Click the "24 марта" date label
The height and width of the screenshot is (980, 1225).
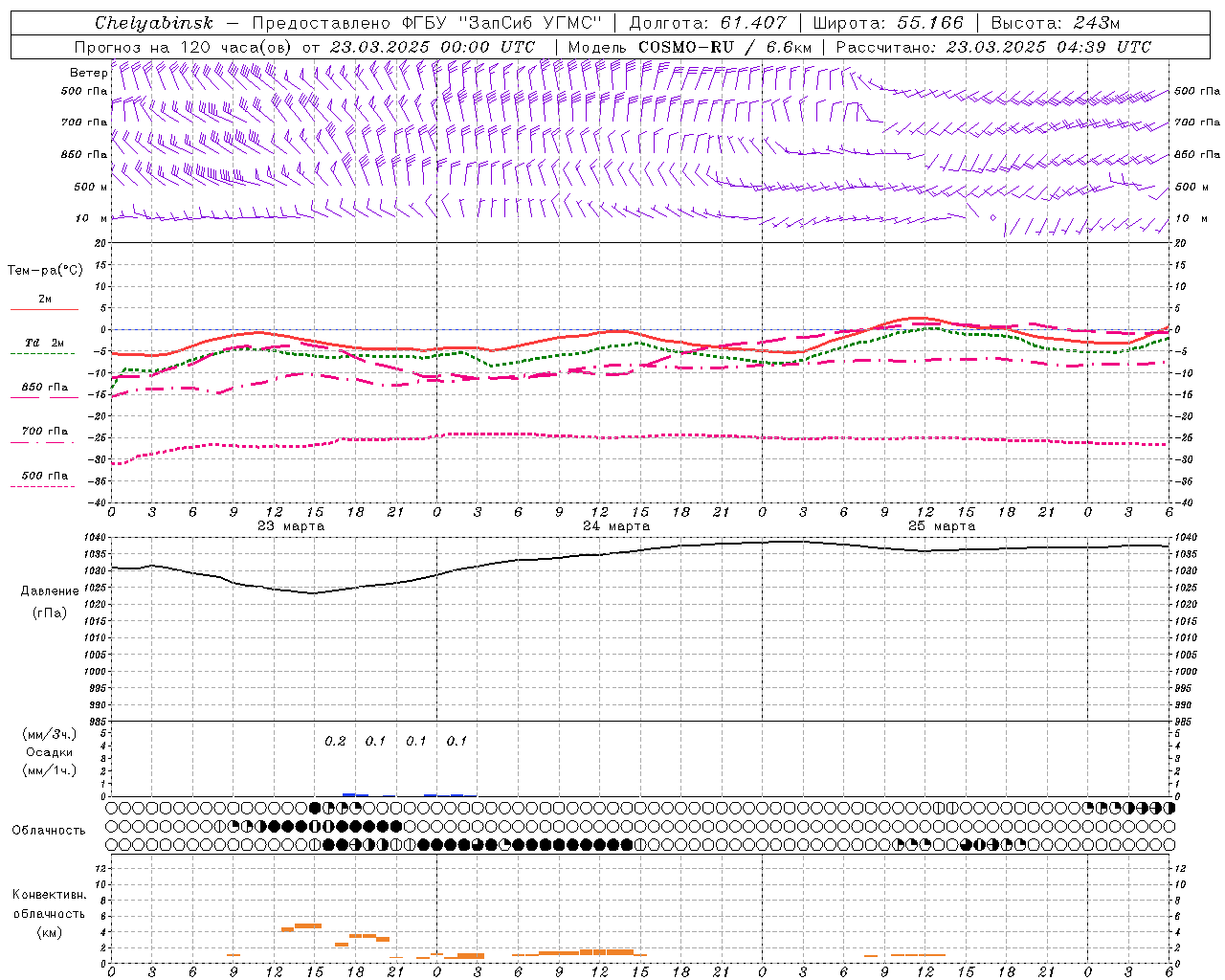coord(616,526)
